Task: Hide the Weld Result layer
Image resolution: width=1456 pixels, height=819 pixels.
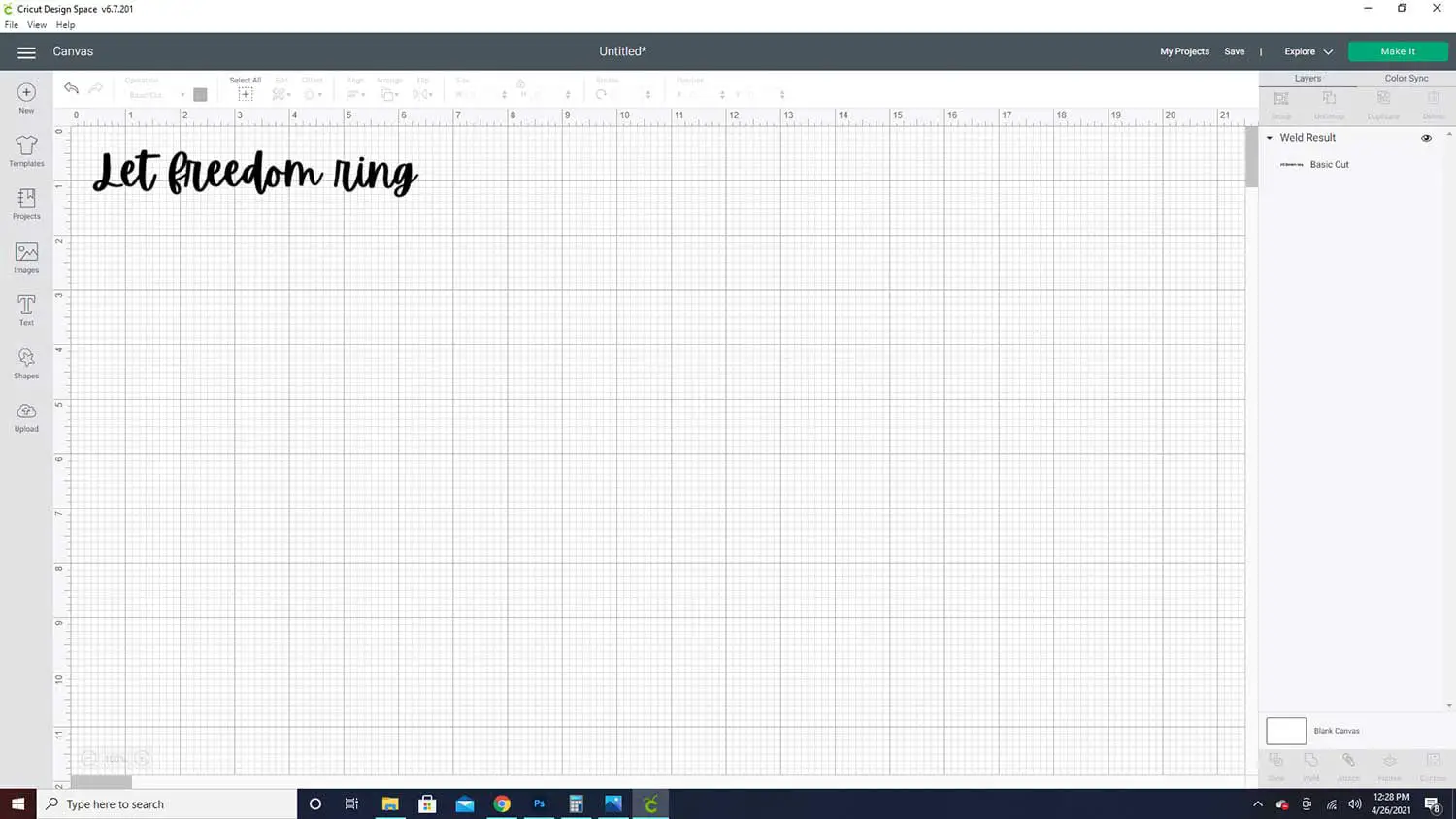Action: click(x=1426, y=138)
